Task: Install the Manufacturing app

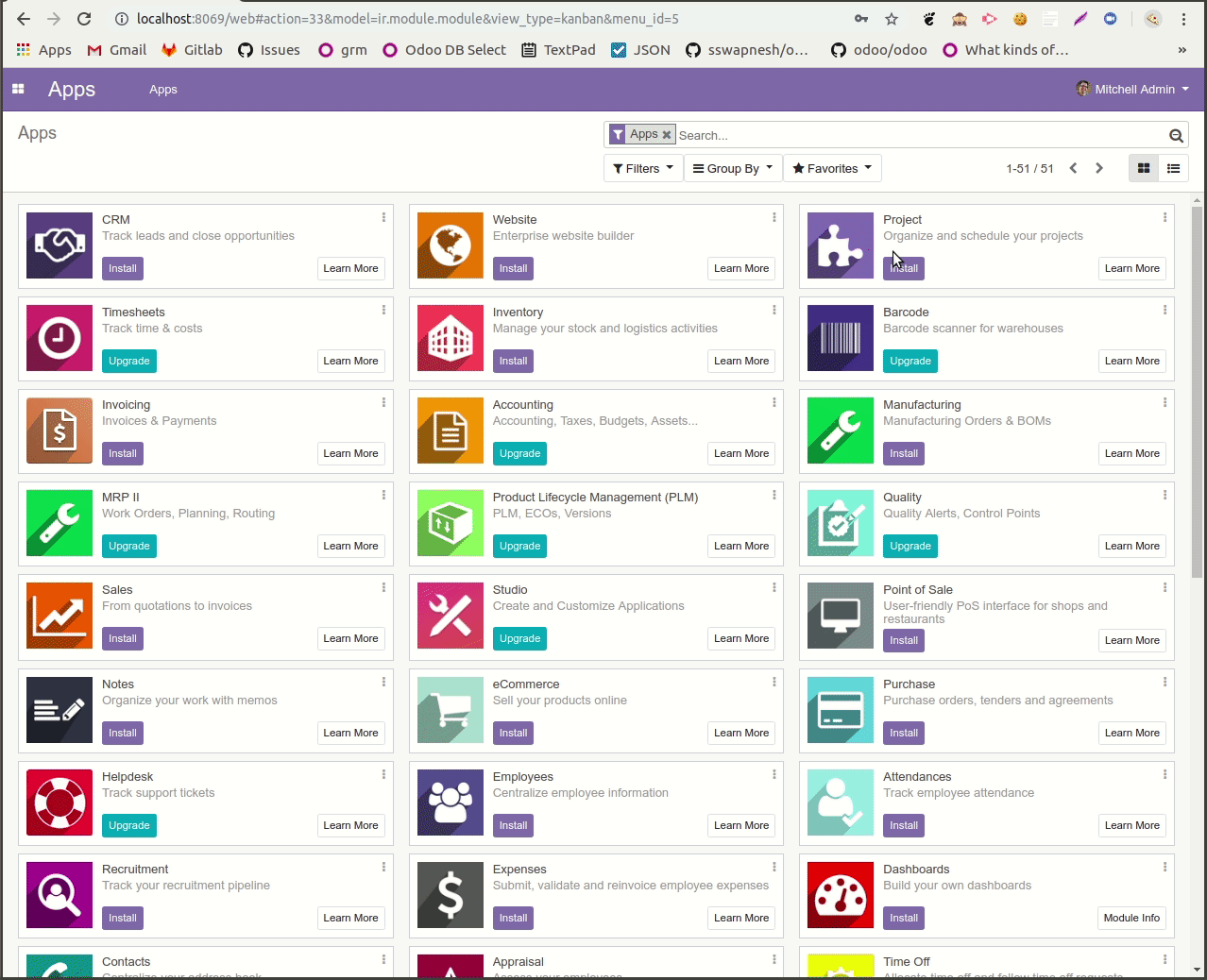Action: click(x=904, y=453)
